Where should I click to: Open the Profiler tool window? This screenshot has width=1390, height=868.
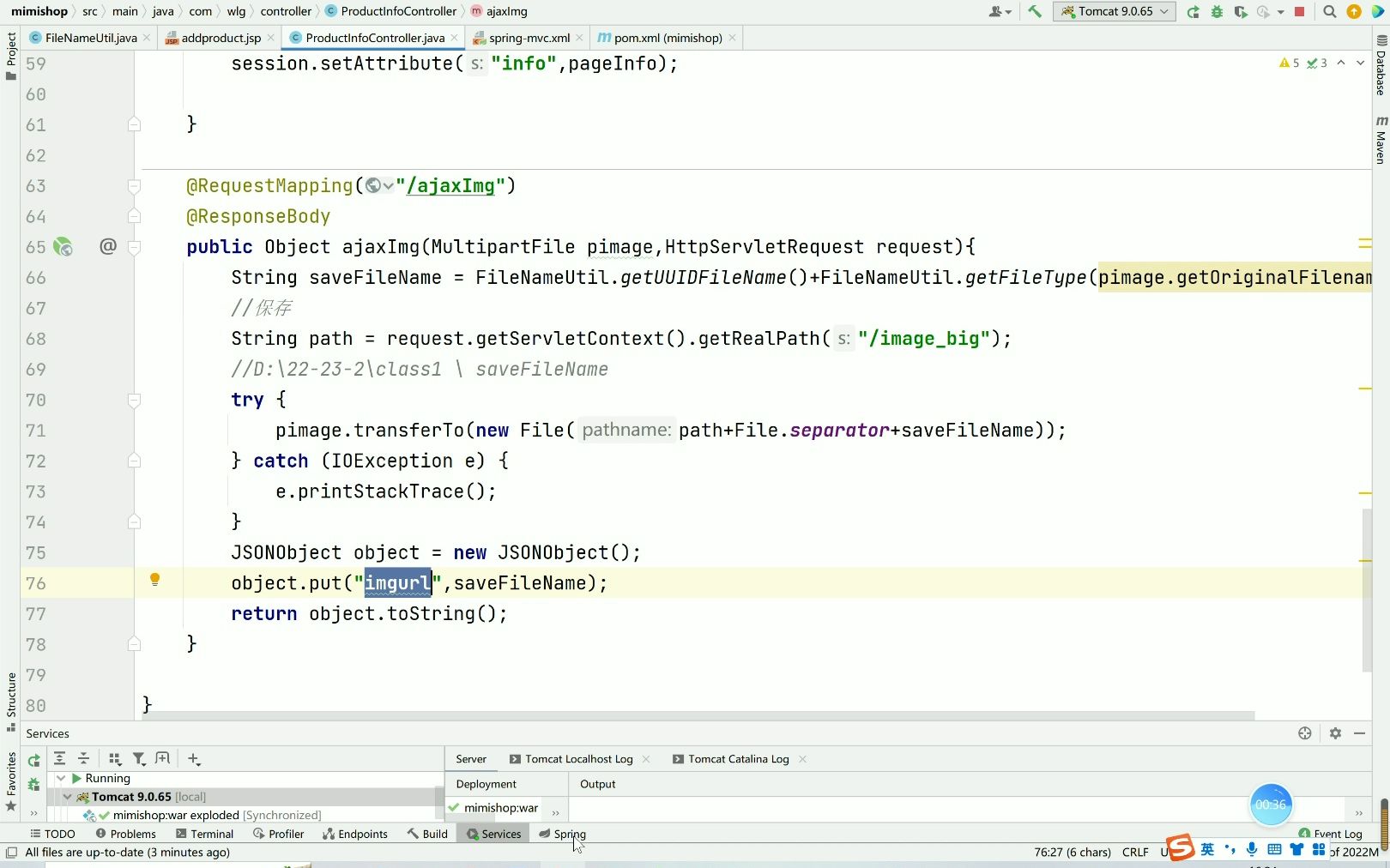(278, 834)
